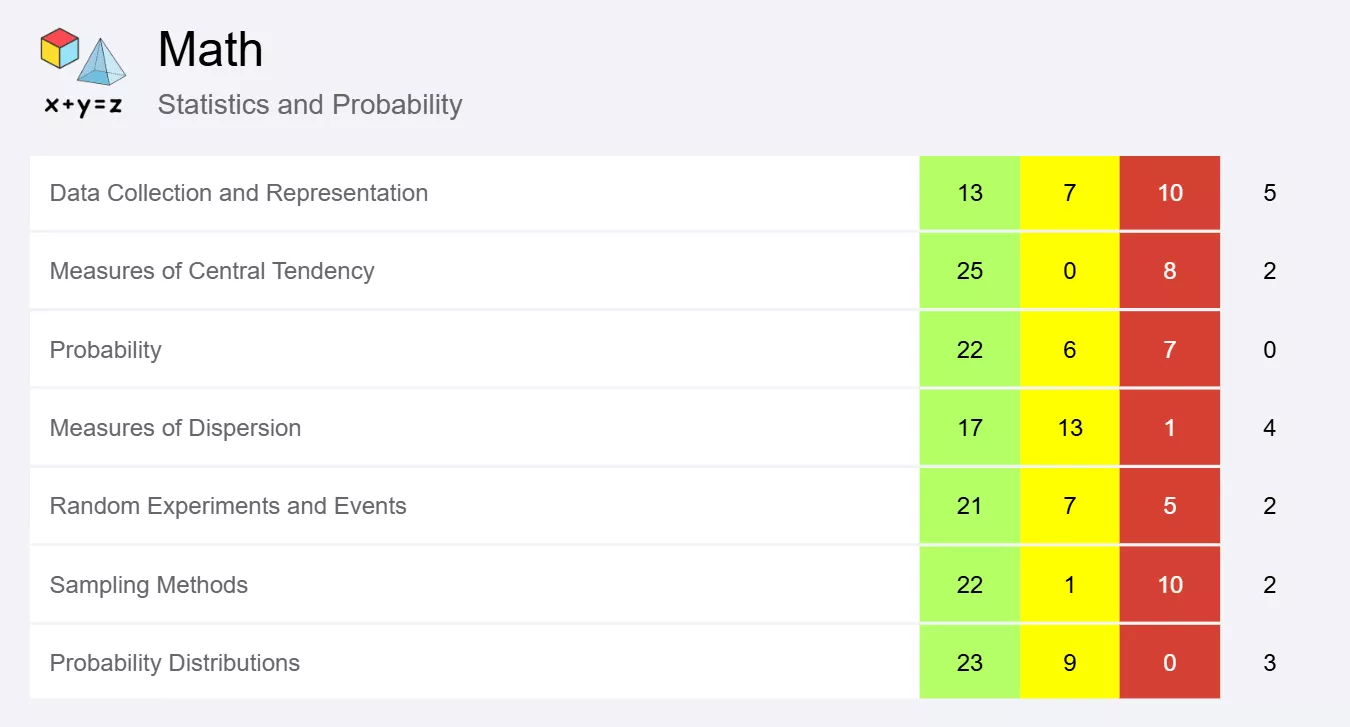The image size is (1350, 727).
Task: Click yellow cell showing 1 for Sampling Methods
Action: pyautogui.click(x=1070, y=585)
